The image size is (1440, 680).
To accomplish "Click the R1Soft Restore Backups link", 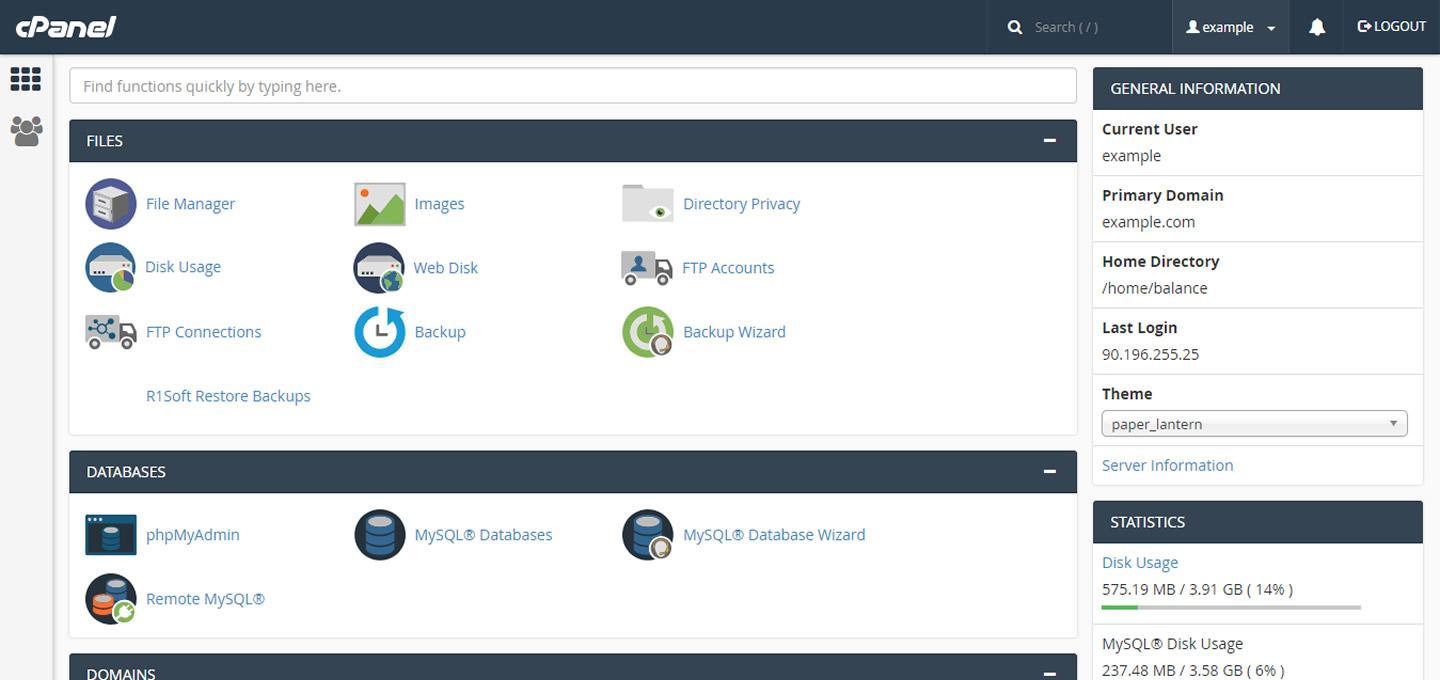I will [228, 395].
